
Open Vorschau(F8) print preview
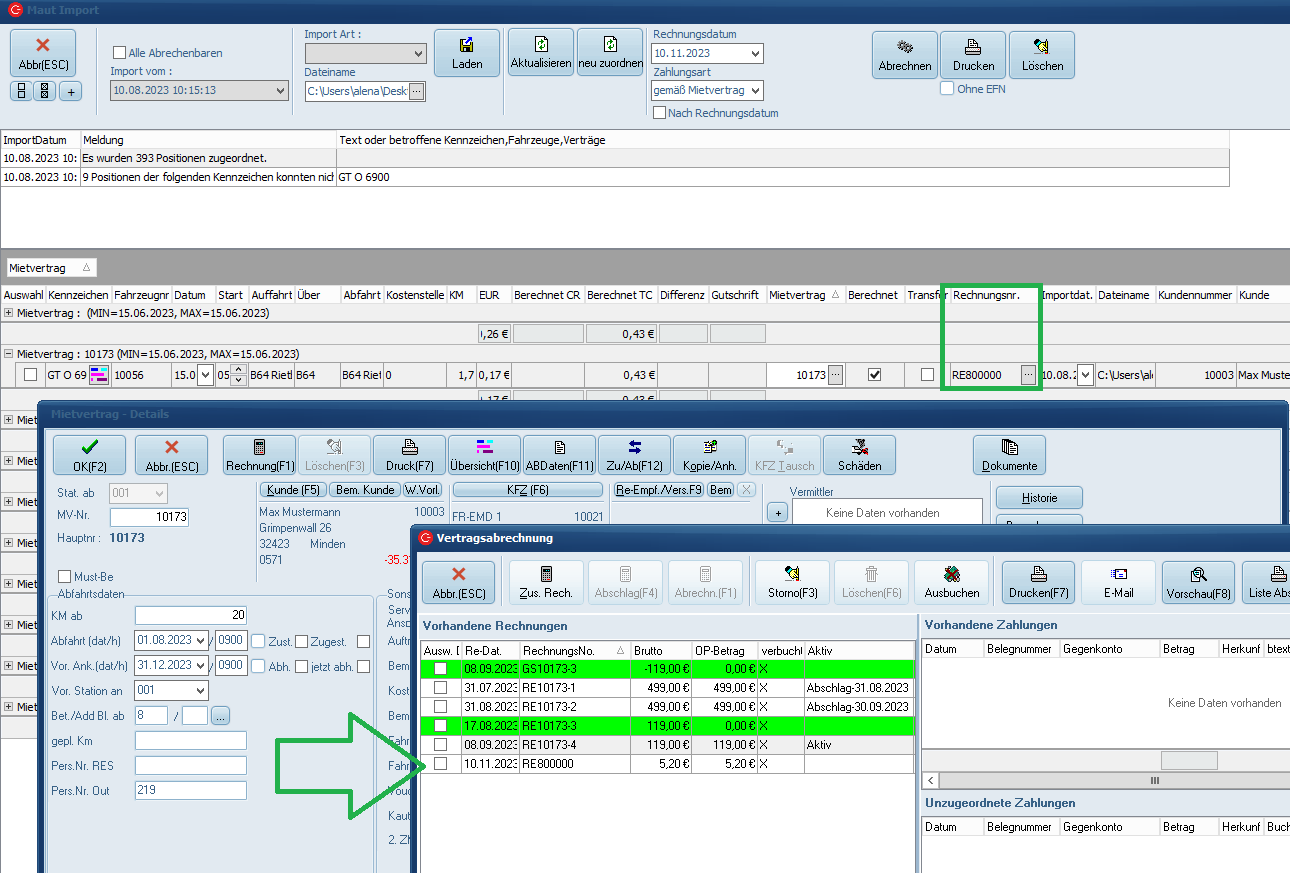coord(1198,582)
